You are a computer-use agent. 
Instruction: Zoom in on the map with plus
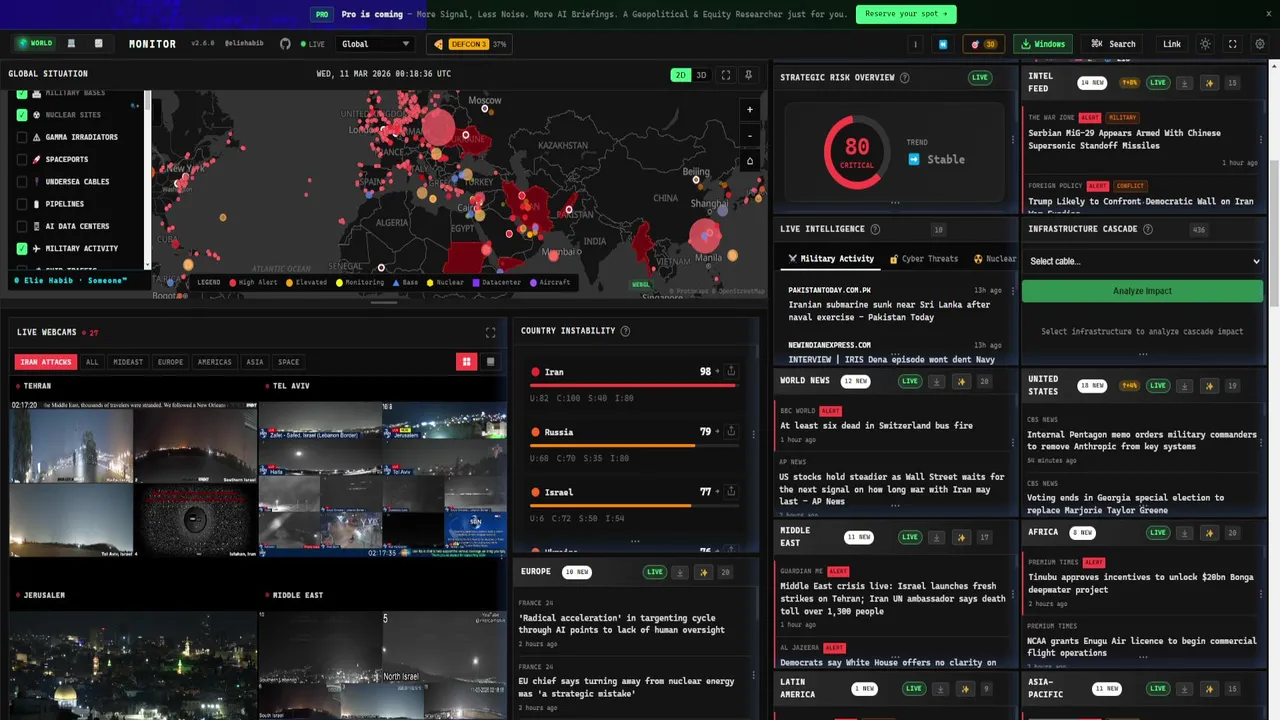[750, 110]
